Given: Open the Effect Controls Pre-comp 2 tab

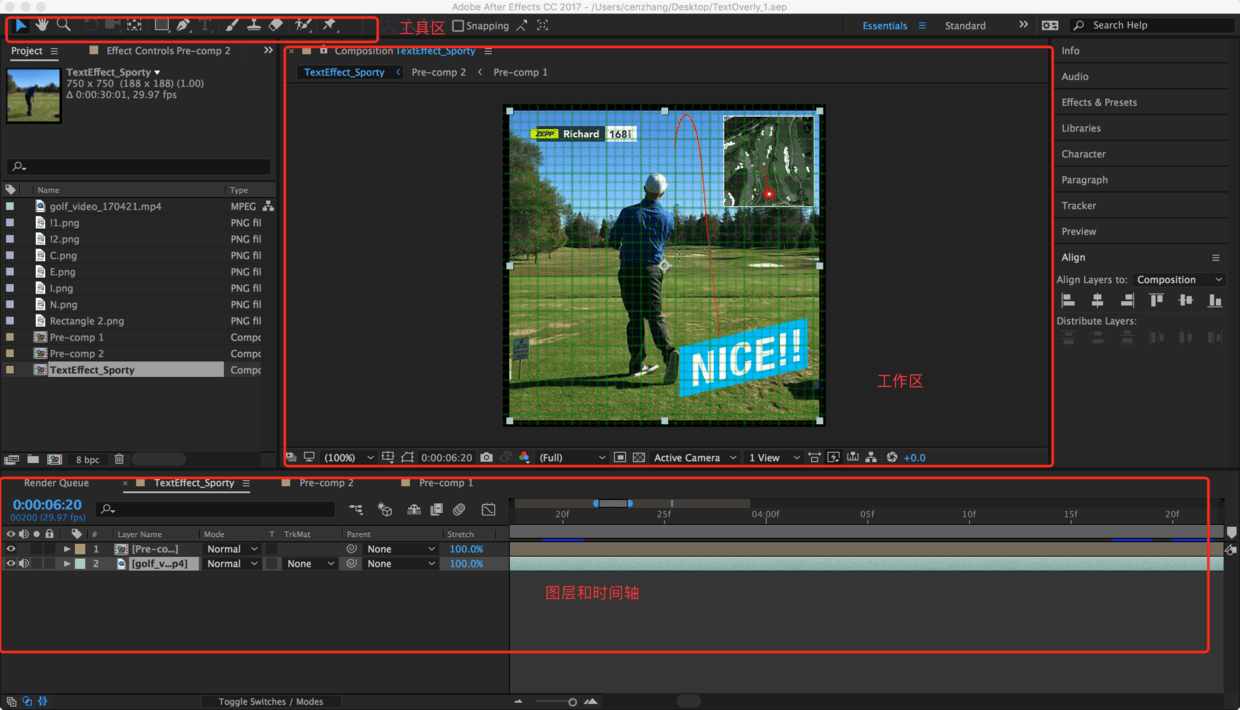Looking at the screenshot, I should pos(167,51).
